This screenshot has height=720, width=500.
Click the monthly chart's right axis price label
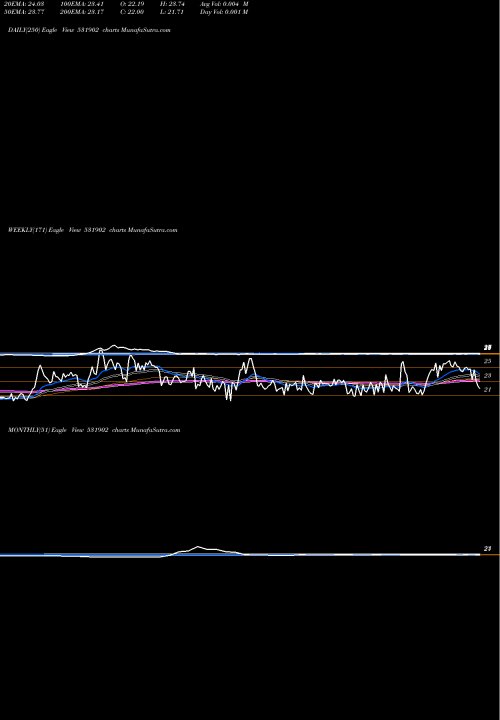point(488,549)
